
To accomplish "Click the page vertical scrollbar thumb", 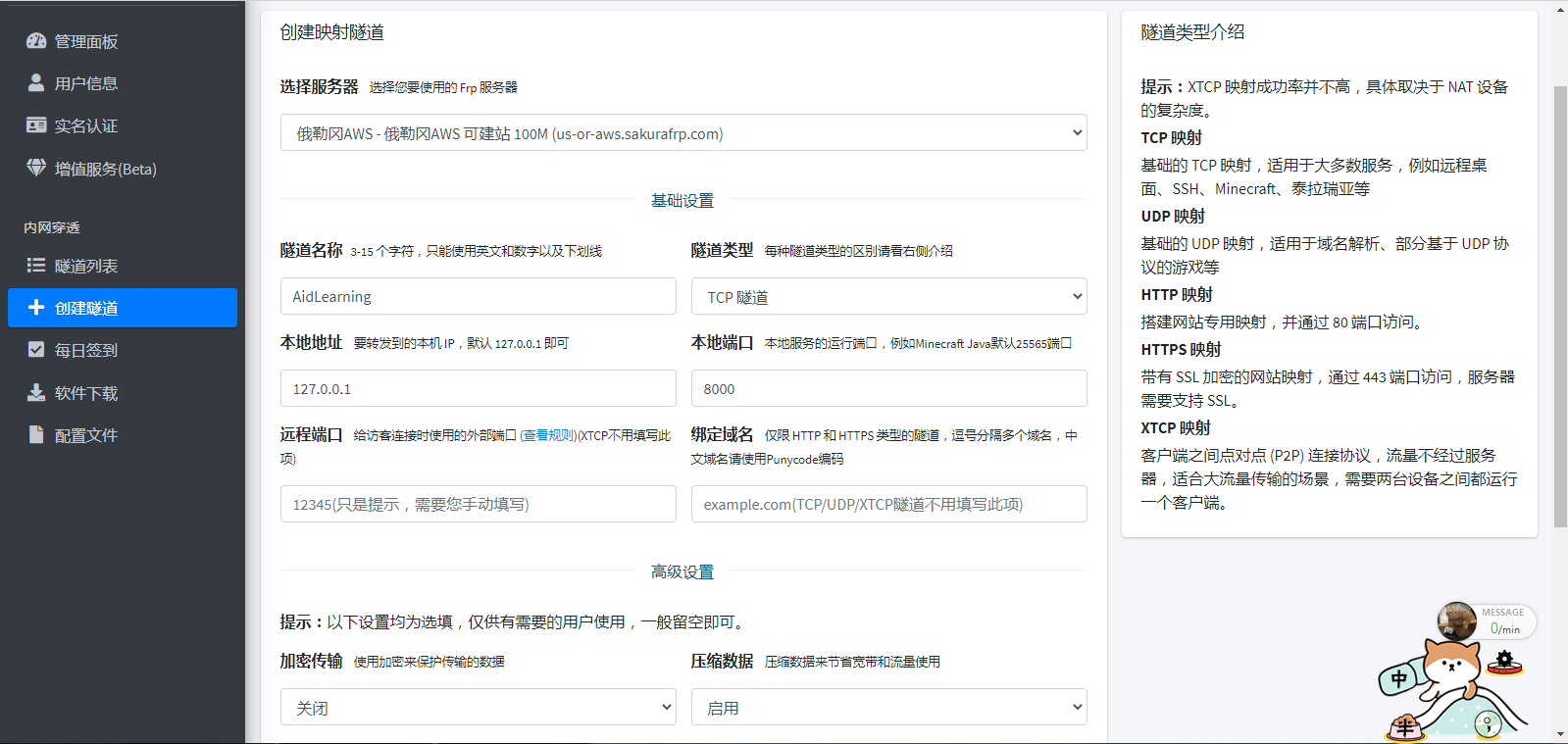I will [x=1560, y=307].
